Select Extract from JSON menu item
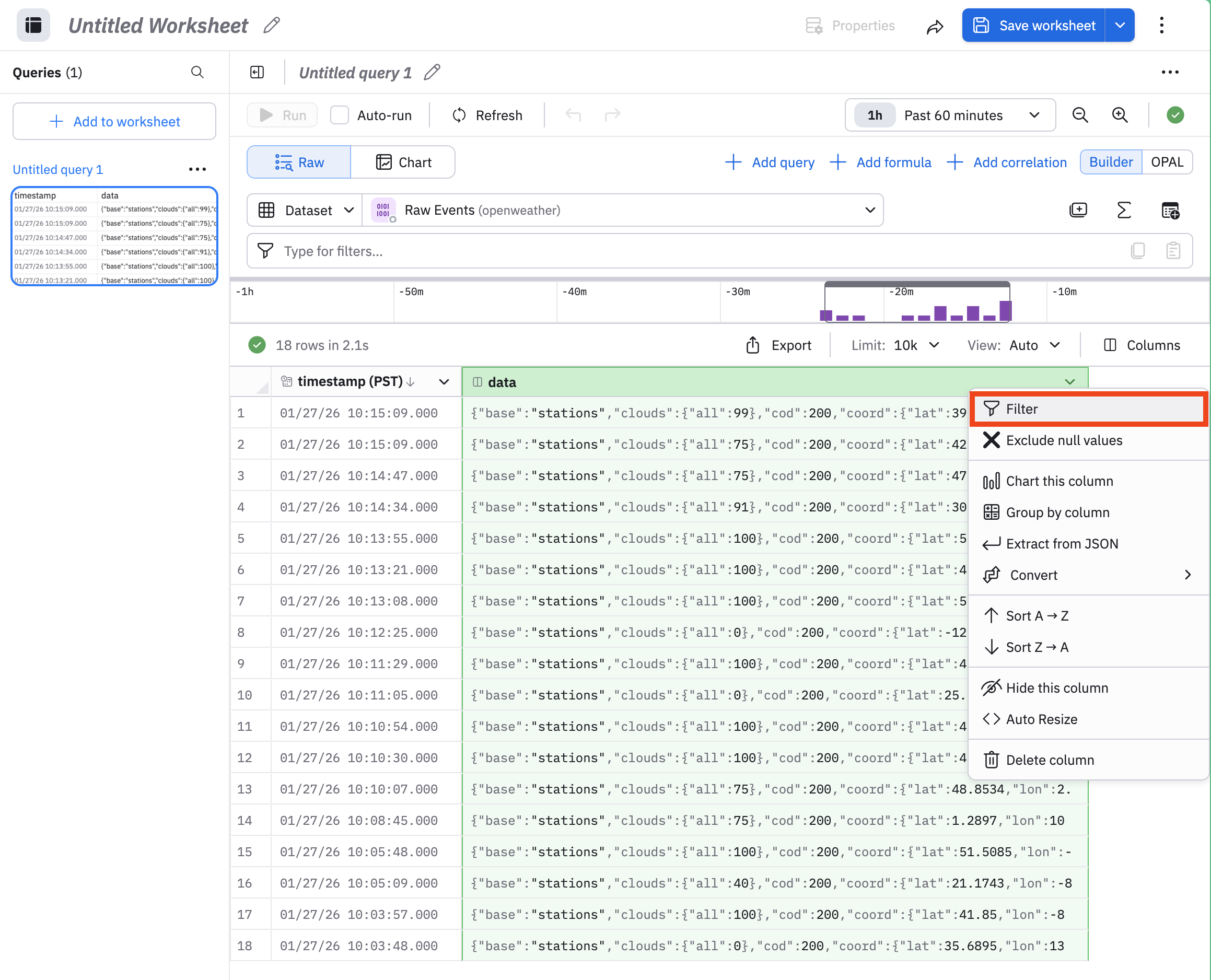This screenshot has width=1211, height=980. pos(1062,544)
